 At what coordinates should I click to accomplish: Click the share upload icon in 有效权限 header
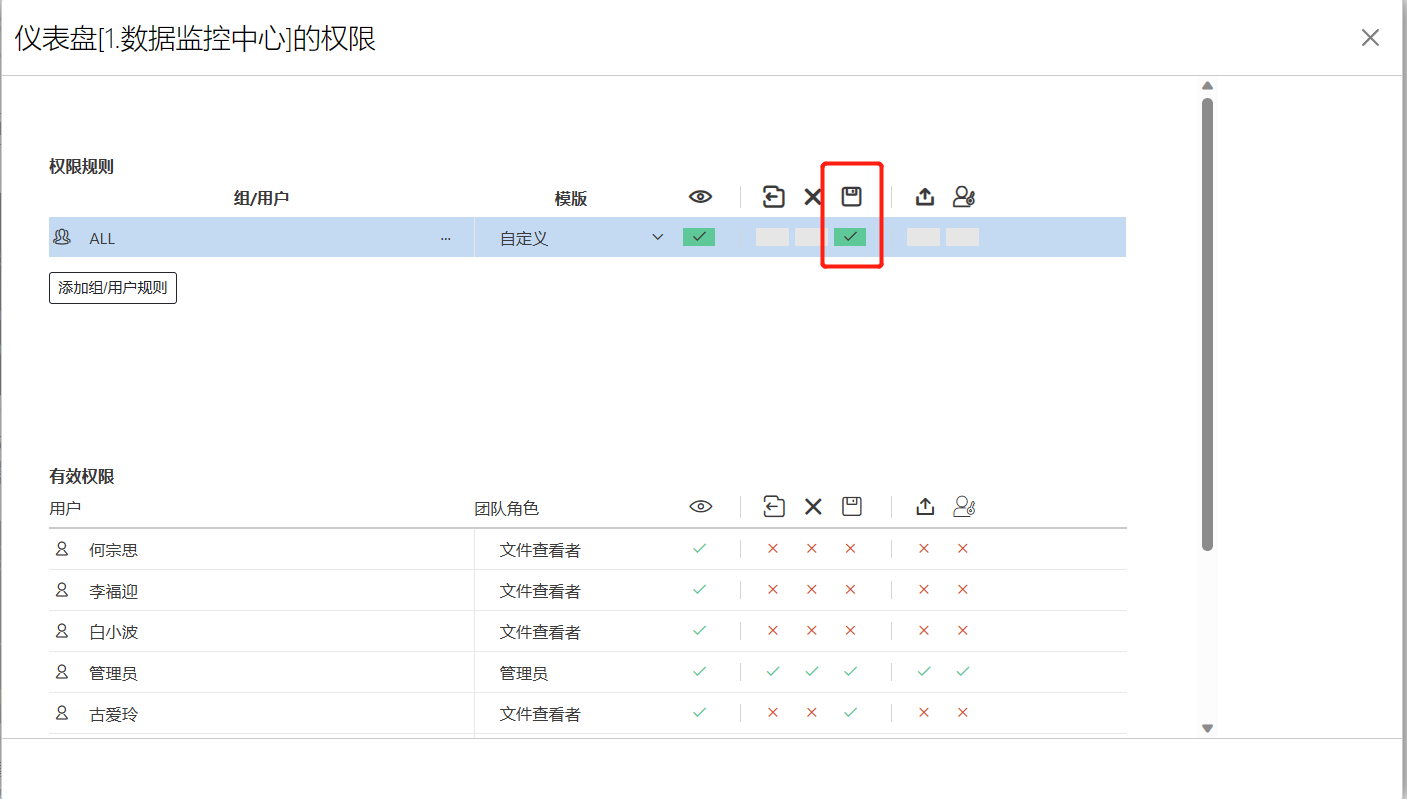pos(925,507)
